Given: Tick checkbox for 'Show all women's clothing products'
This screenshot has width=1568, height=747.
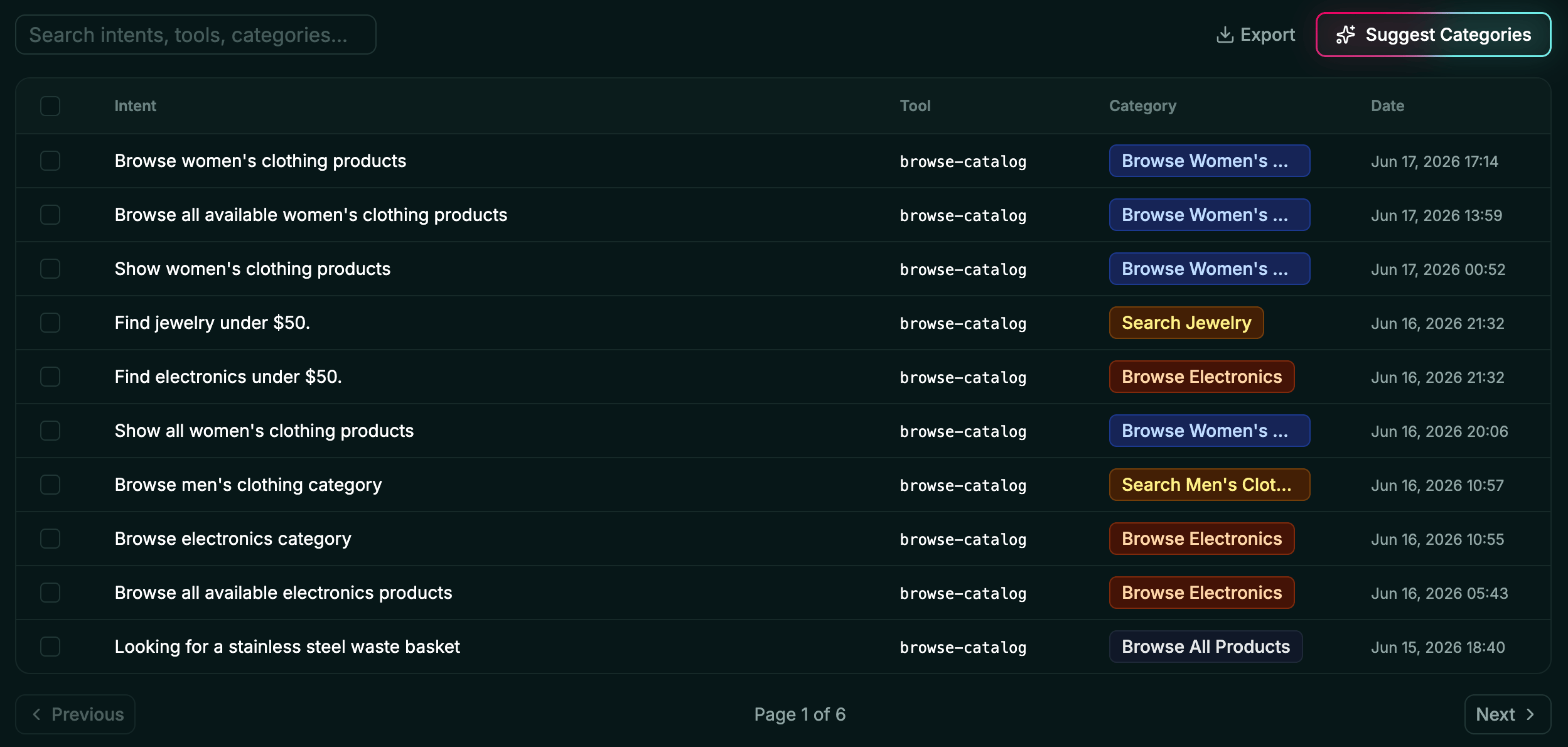Looking at the screenshot, I should coord(50,431).
